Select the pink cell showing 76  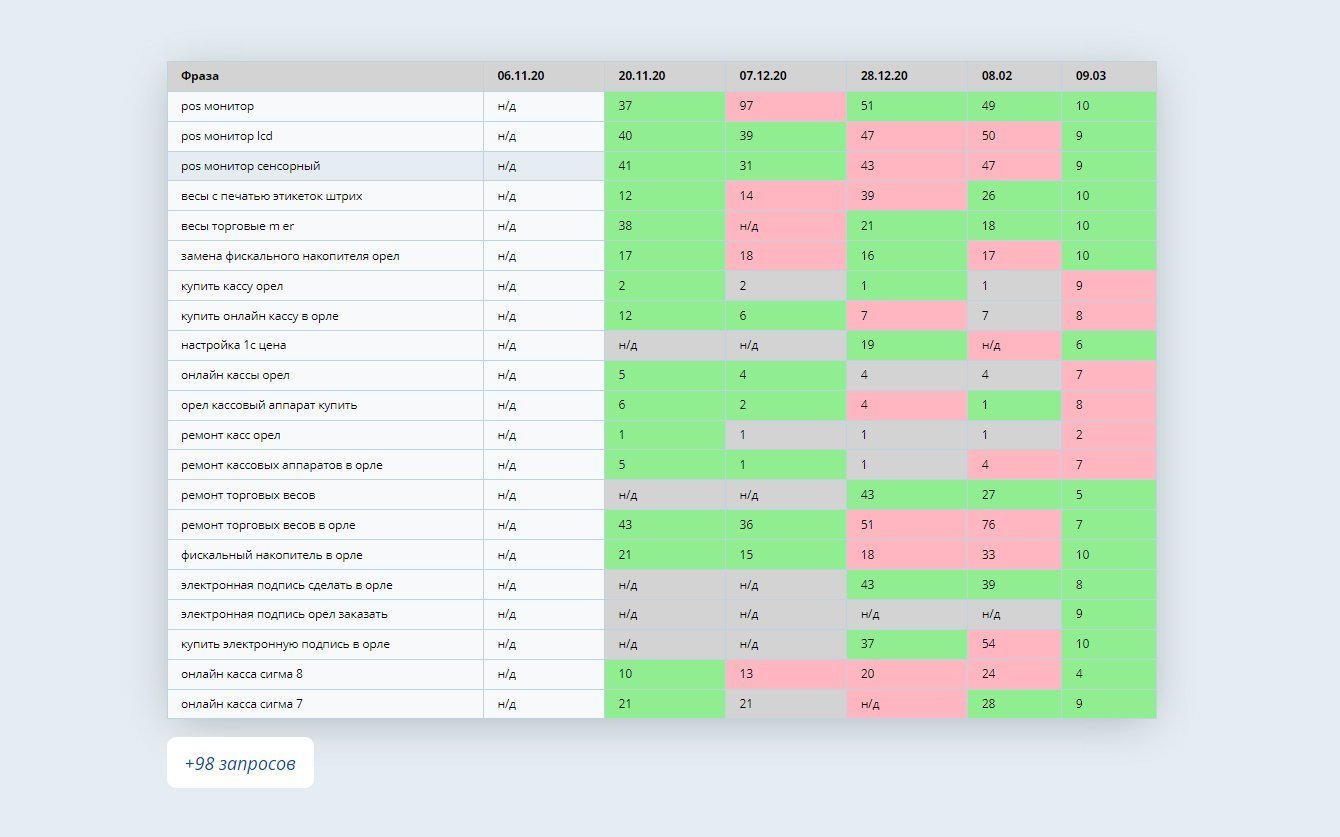click(x=1014, y=525)
